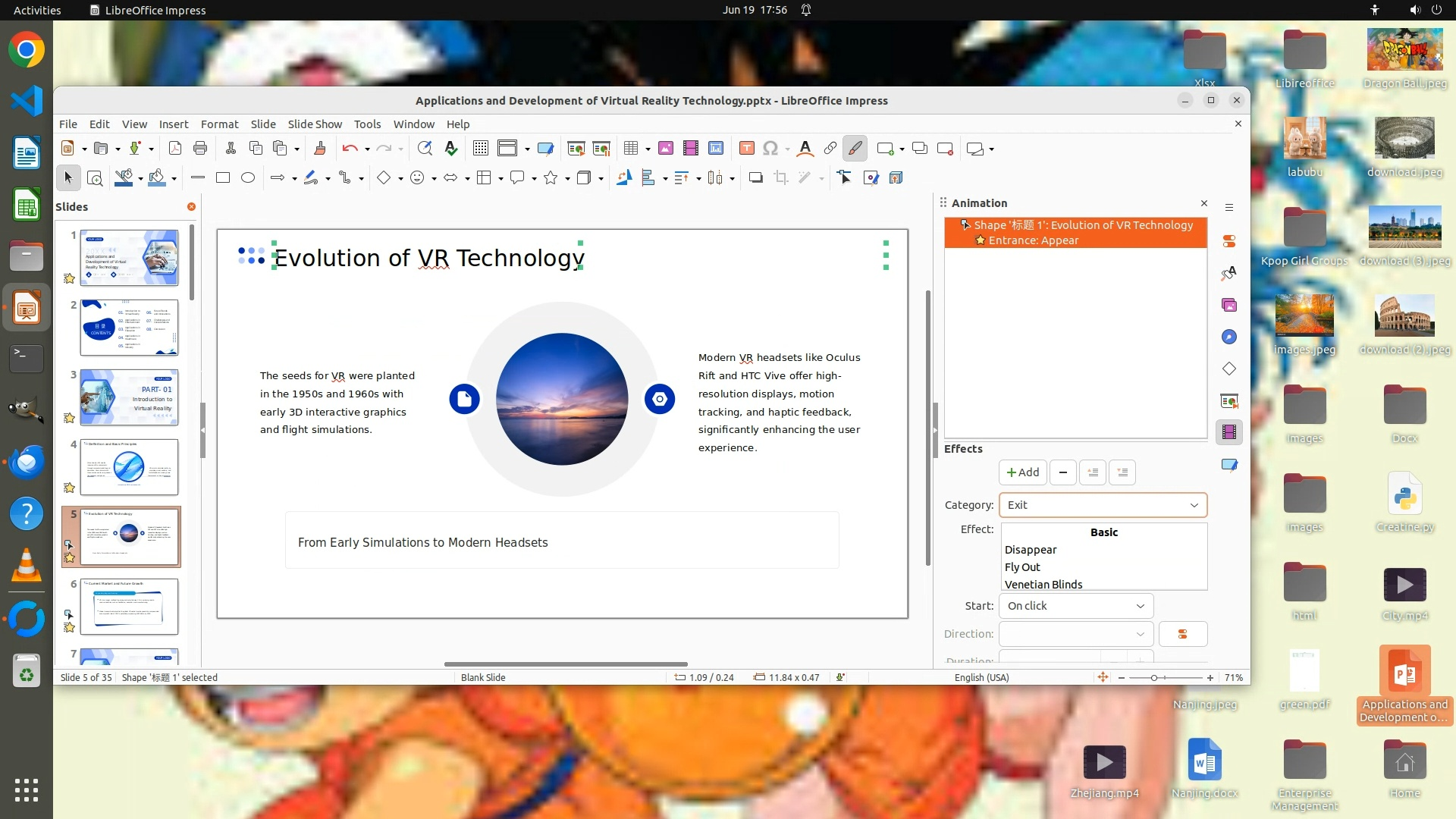Expand the Category Exit dropdown

[1103, 505]
